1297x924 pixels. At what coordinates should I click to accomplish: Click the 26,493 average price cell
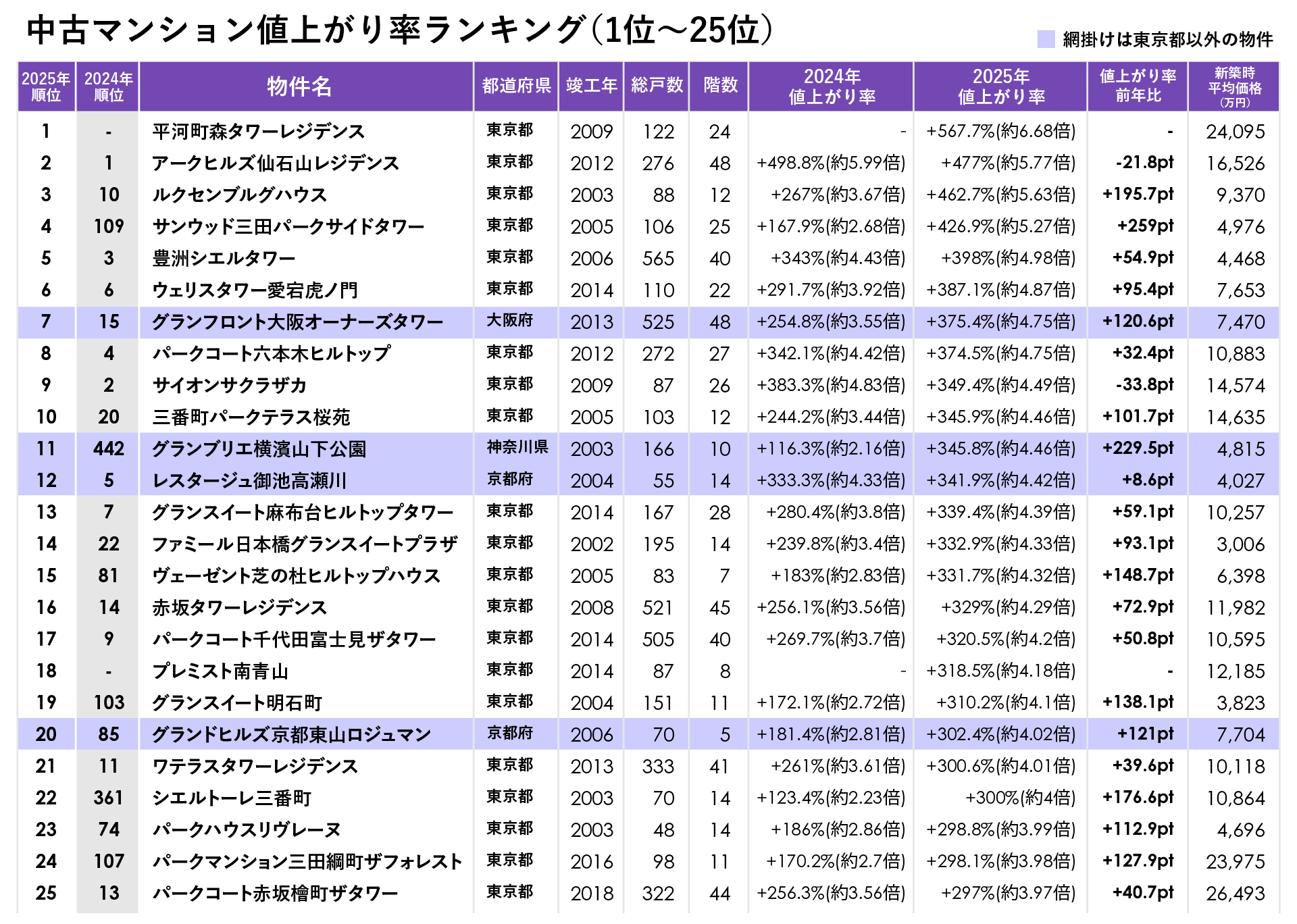click(x=1235, y=894)
